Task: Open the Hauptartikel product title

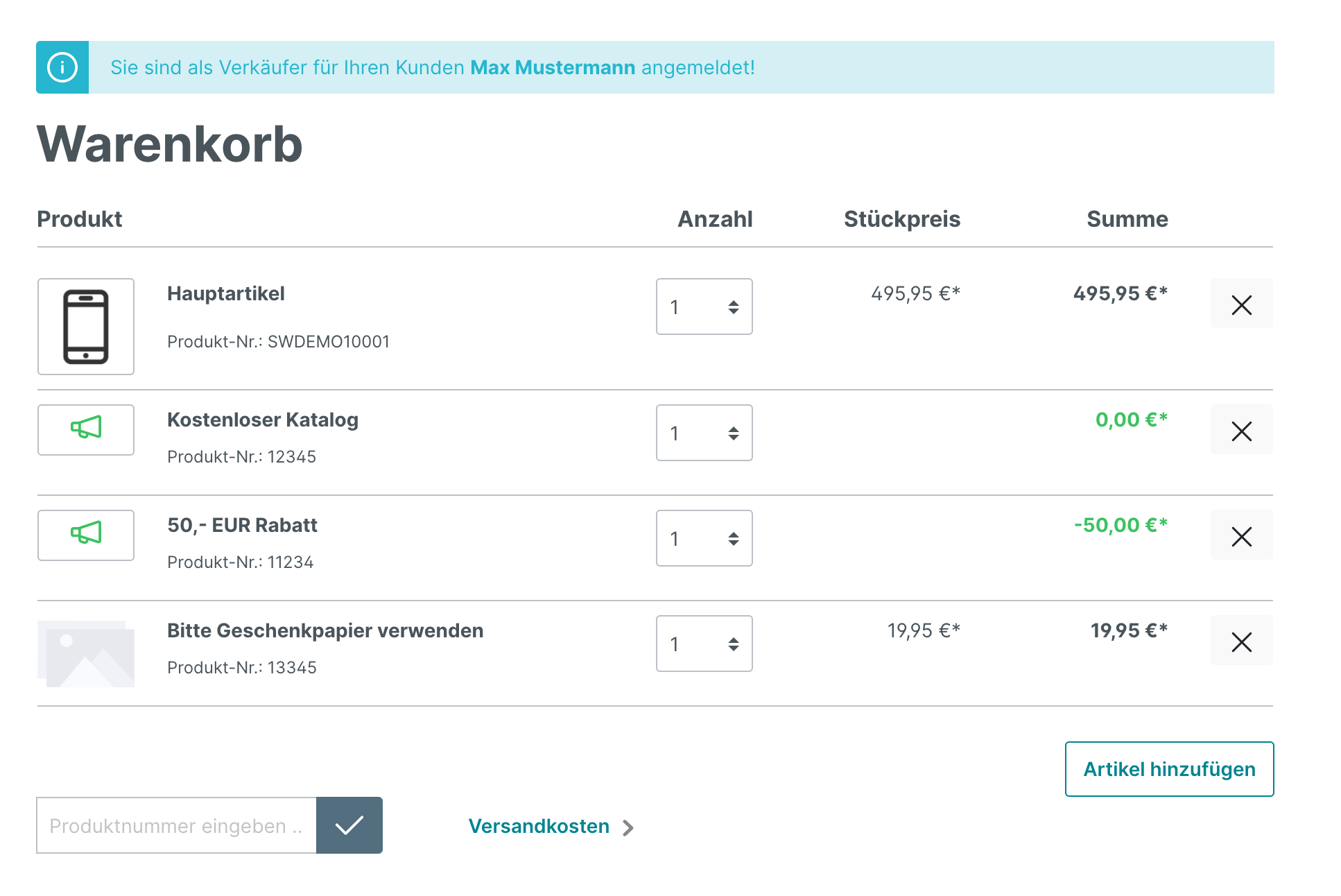Action: [226, 293]
